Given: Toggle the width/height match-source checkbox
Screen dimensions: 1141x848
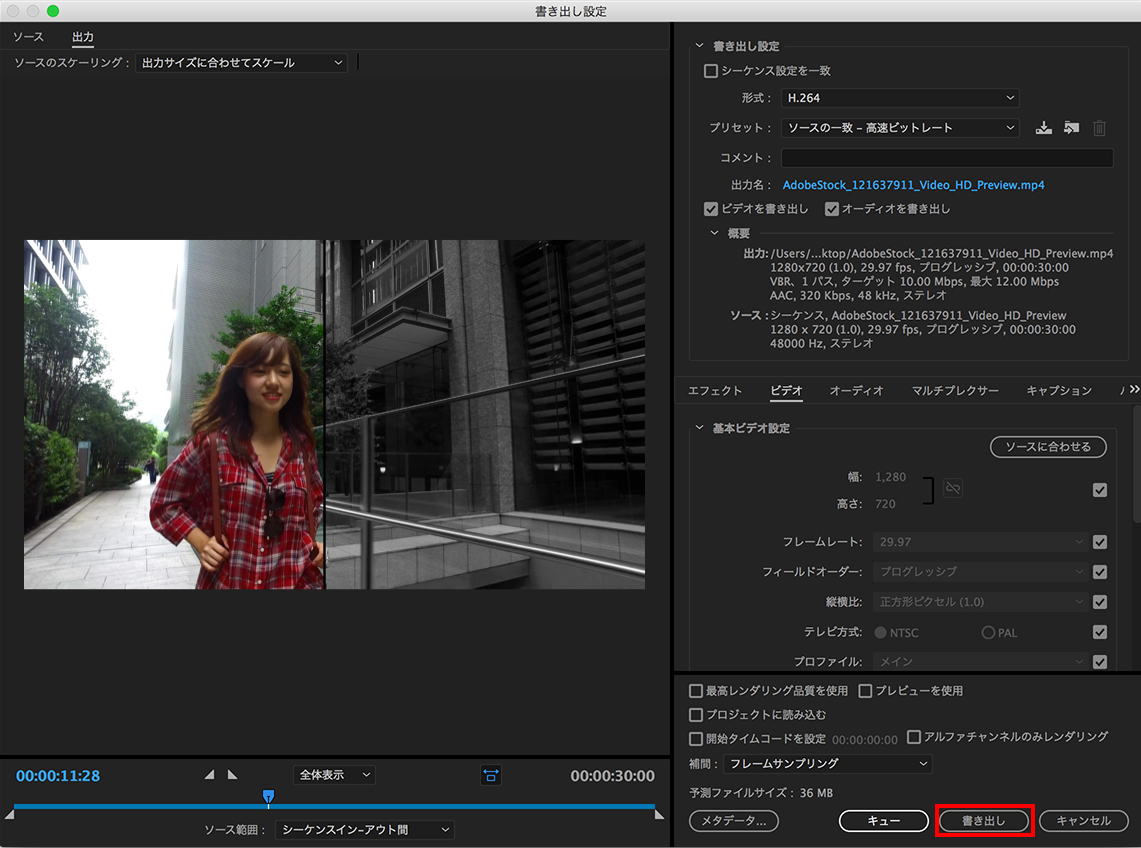Looking at the screenshot, I should (x=1100, y=490).
